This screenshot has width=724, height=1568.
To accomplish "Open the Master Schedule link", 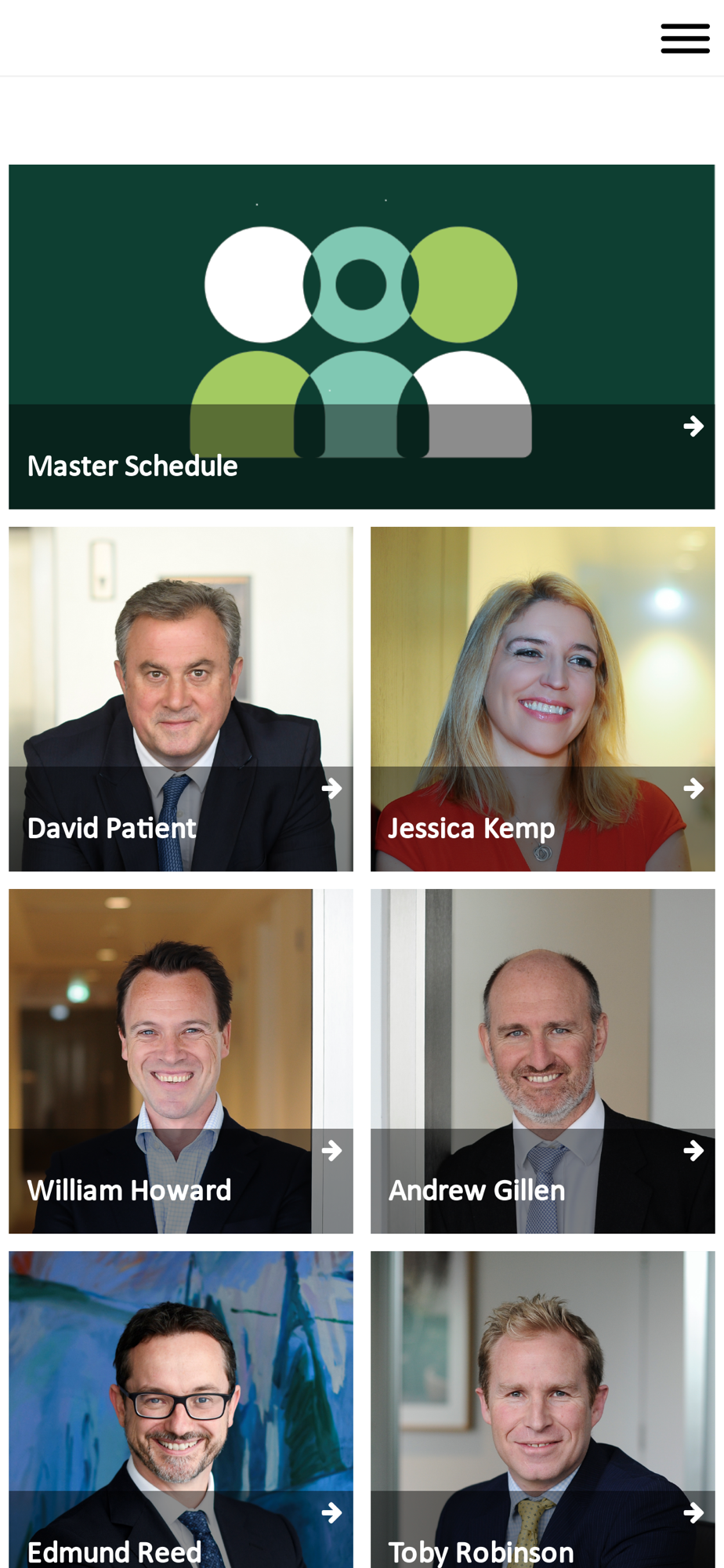I will (x=132, y=466).
